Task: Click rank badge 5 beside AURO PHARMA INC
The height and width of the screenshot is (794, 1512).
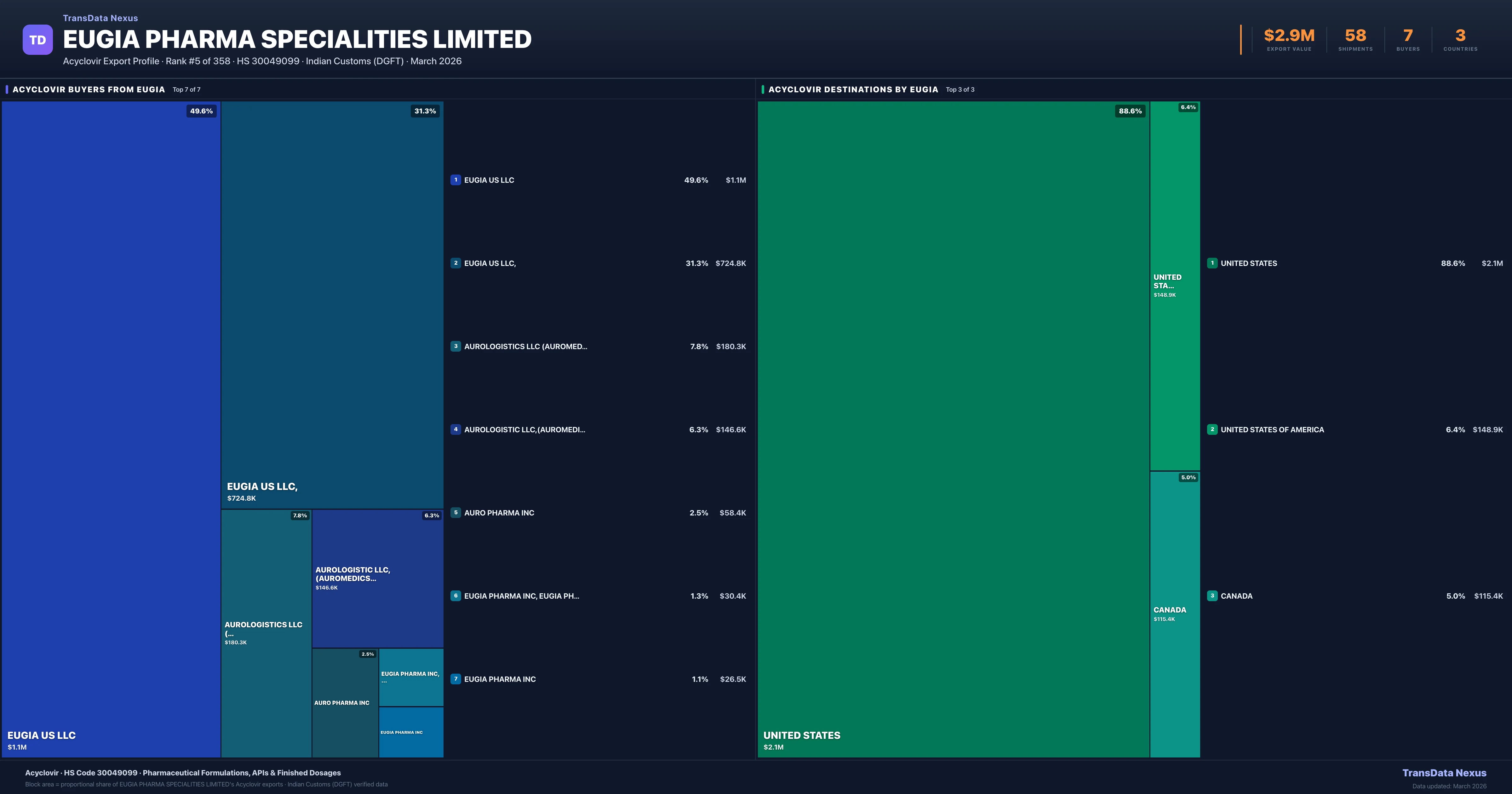Action: click(455, 512)
